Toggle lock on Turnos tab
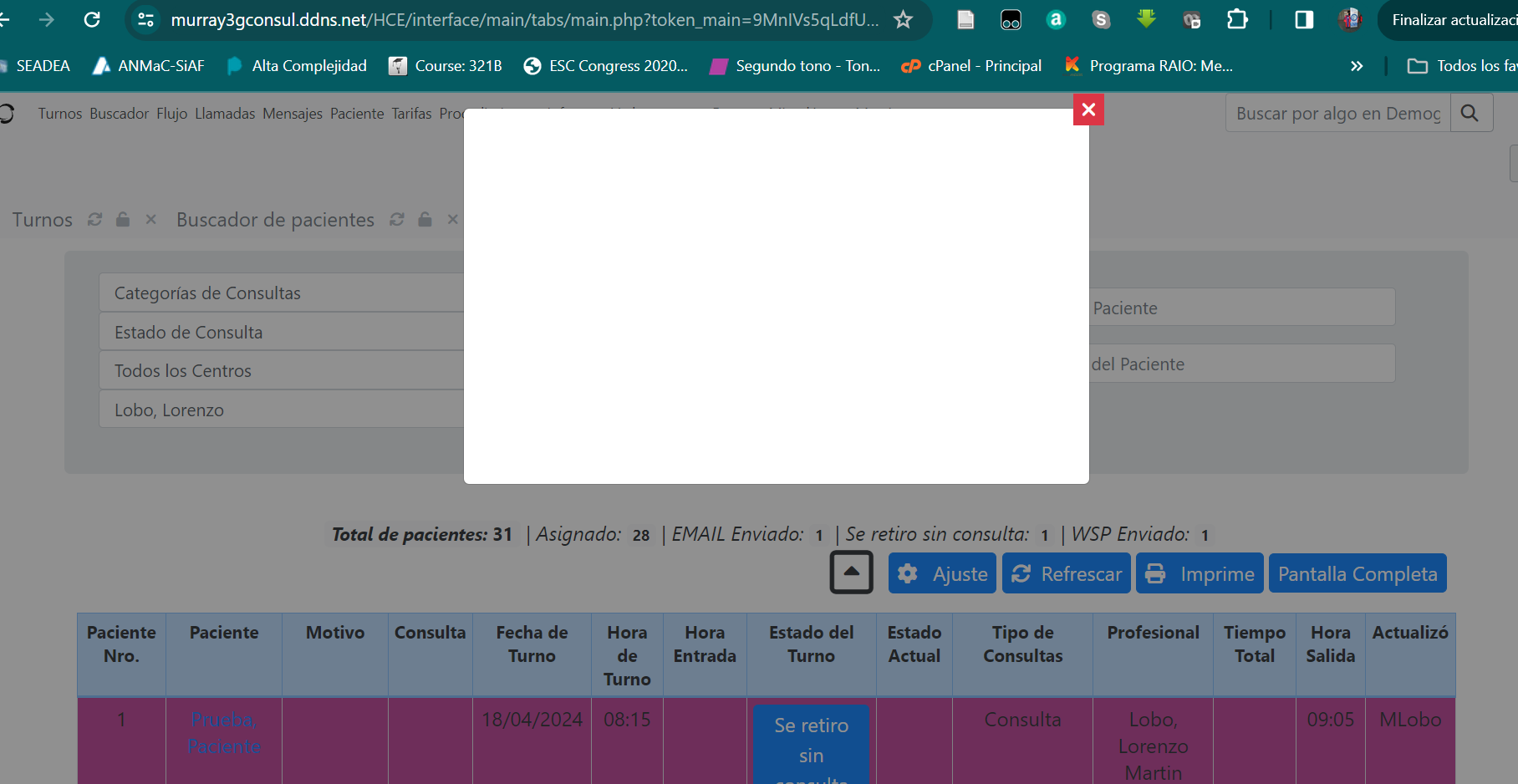The width and height of the screenshot is (1518, 784). coord(123,219)
